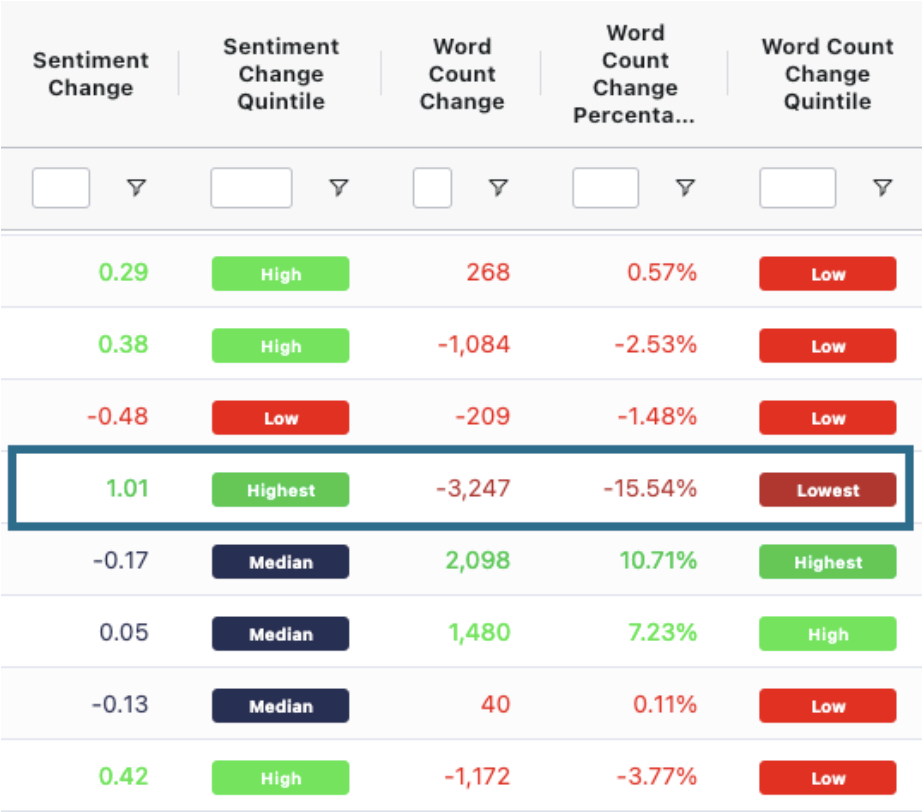Sort by the Sentiment Change column header
Image resolution: width=922 pixels, height=812 pixels.
point(90,73)
